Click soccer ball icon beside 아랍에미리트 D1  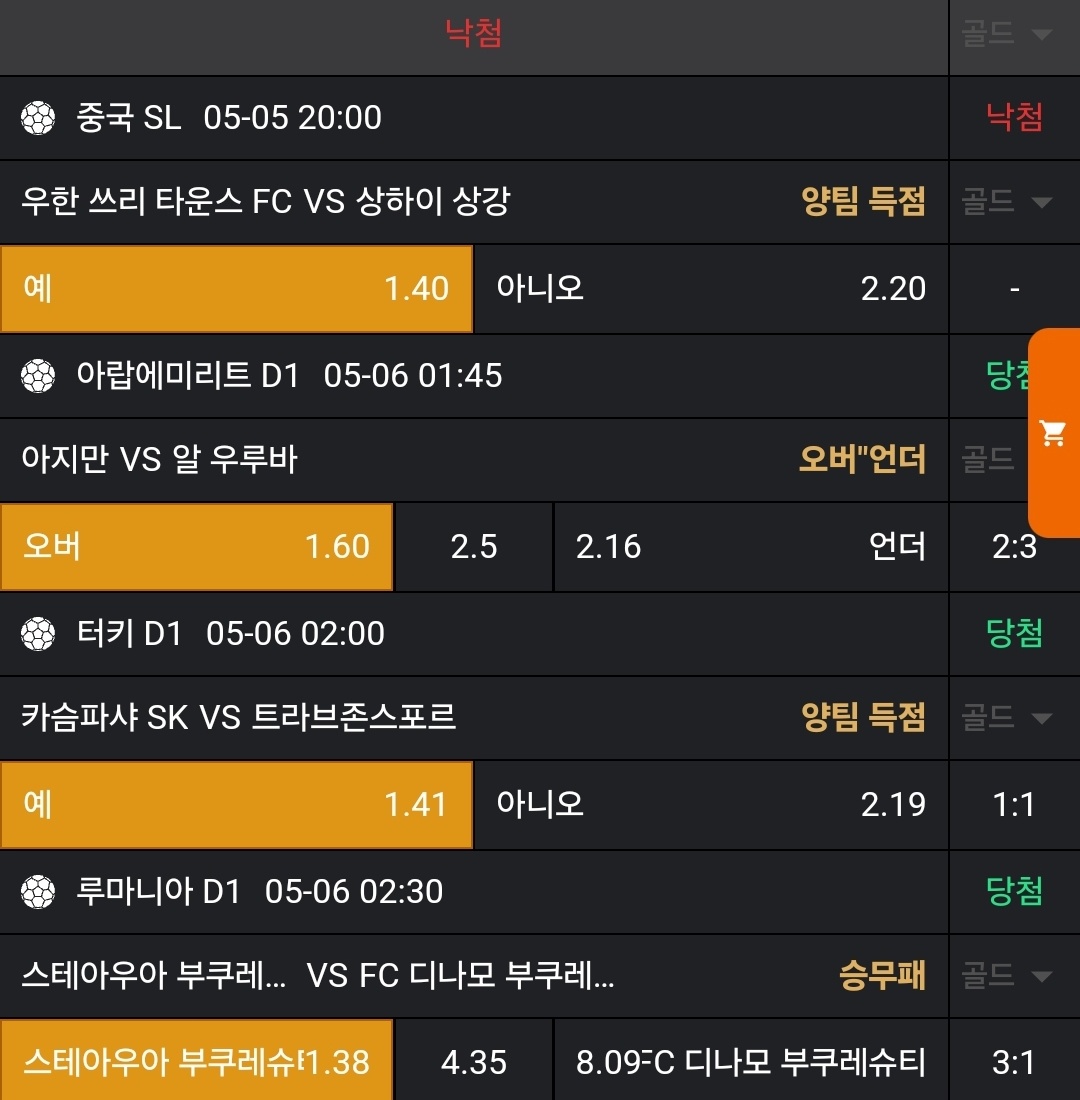38,376
